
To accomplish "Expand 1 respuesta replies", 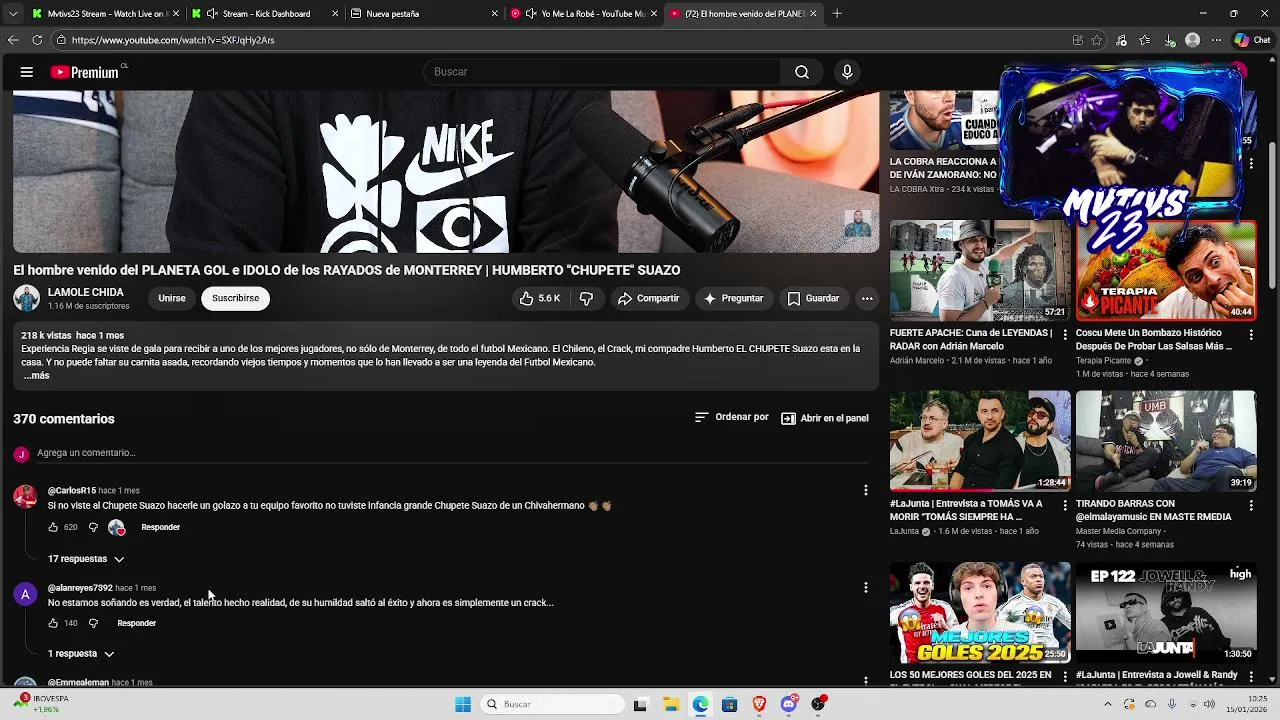I will click(x=81, y=654).
